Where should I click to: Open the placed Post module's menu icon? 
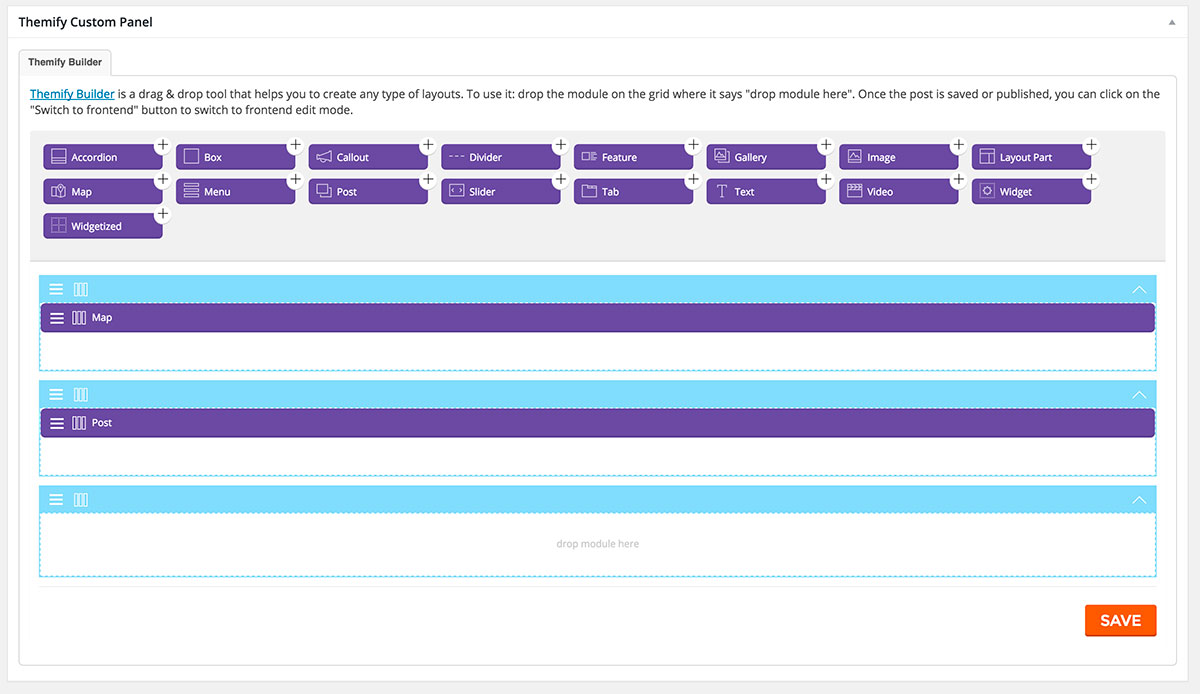(x=57, y=423)
